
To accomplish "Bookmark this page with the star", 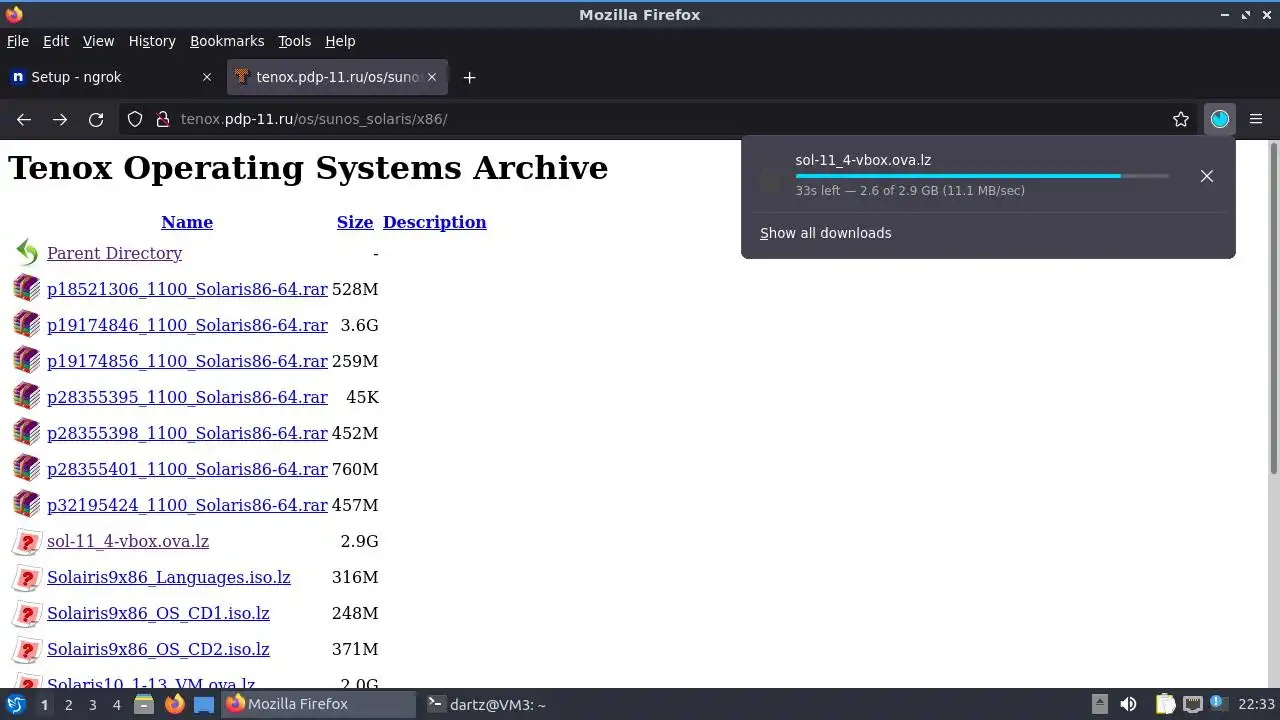I will pos(1181,119).
